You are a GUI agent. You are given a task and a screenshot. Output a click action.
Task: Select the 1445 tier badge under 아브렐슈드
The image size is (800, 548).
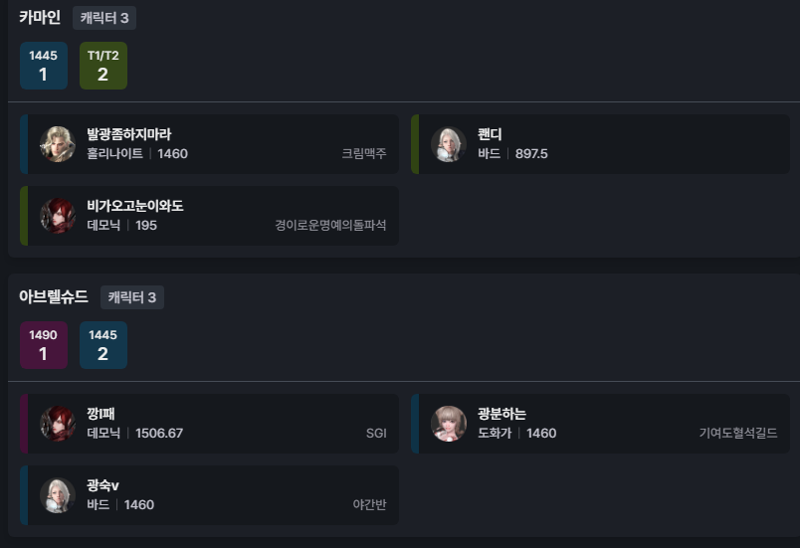tap(103, 345)
